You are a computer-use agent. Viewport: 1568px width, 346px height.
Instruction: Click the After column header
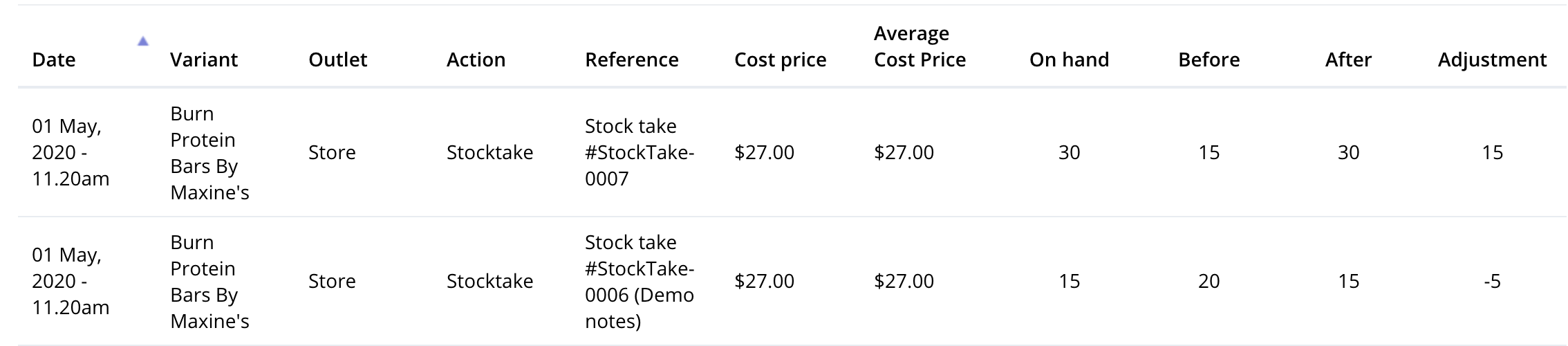[x=1348, y=60]
